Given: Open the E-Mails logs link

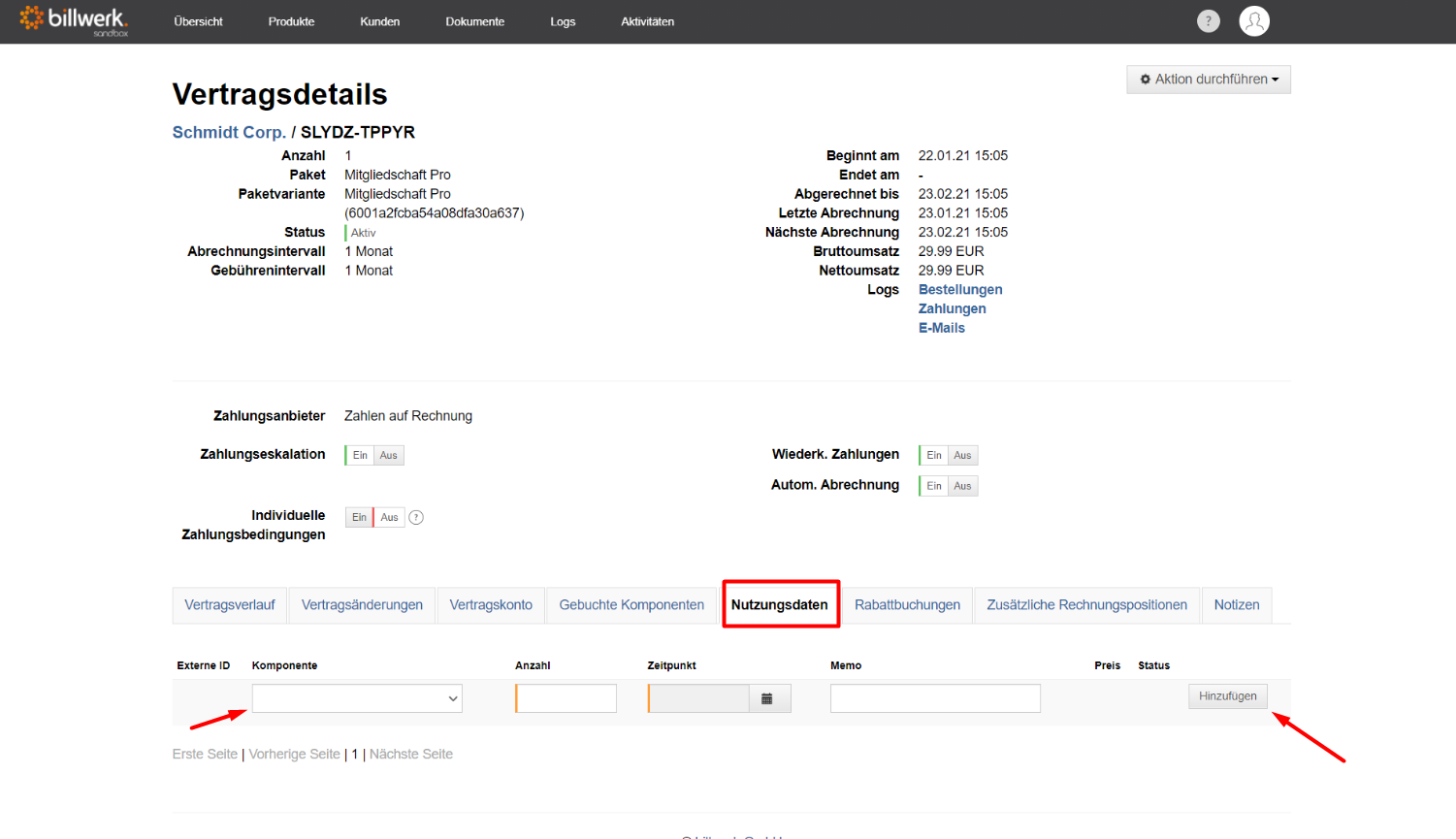Looking at the screenshot, I should coord(942,328).
